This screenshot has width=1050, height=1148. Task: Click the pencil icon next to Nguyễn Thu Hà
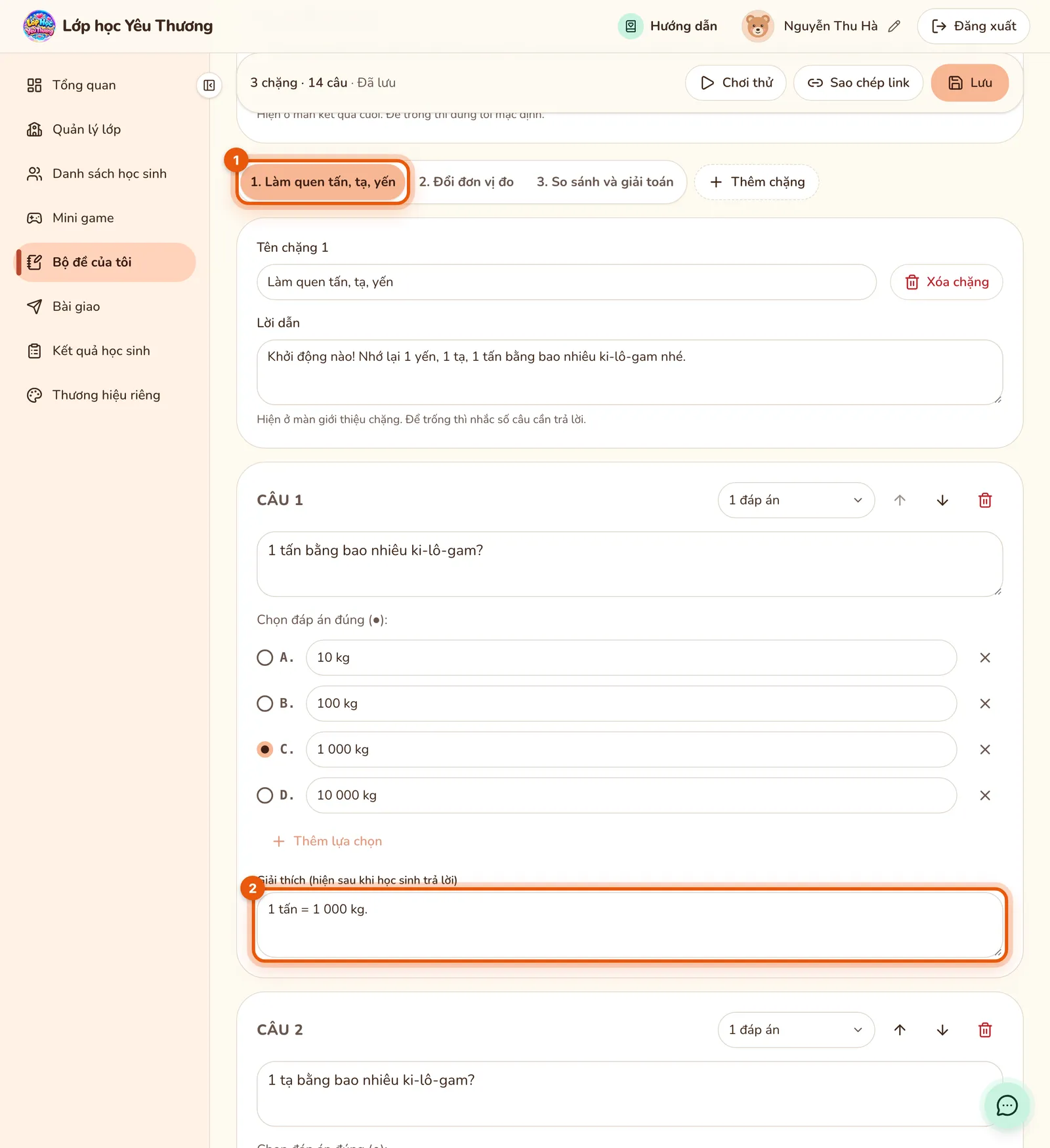(x=894, y=26)
